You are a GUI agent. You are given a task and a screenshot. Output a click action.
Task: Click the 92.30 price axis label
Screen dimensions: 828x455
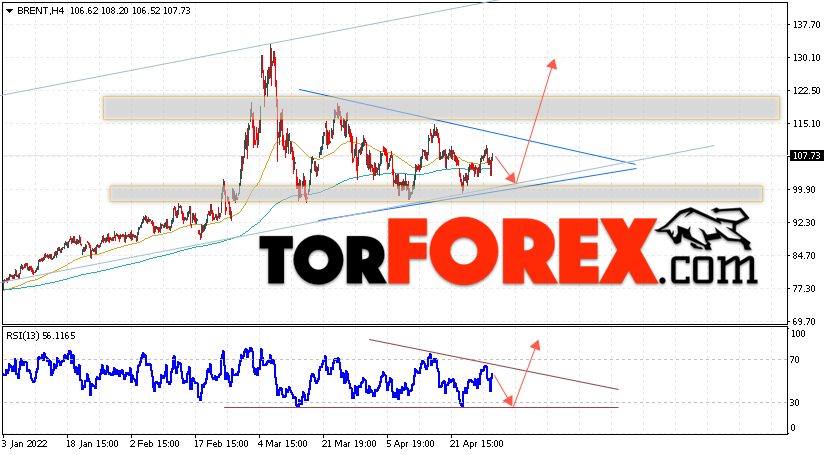coord(804,223)
